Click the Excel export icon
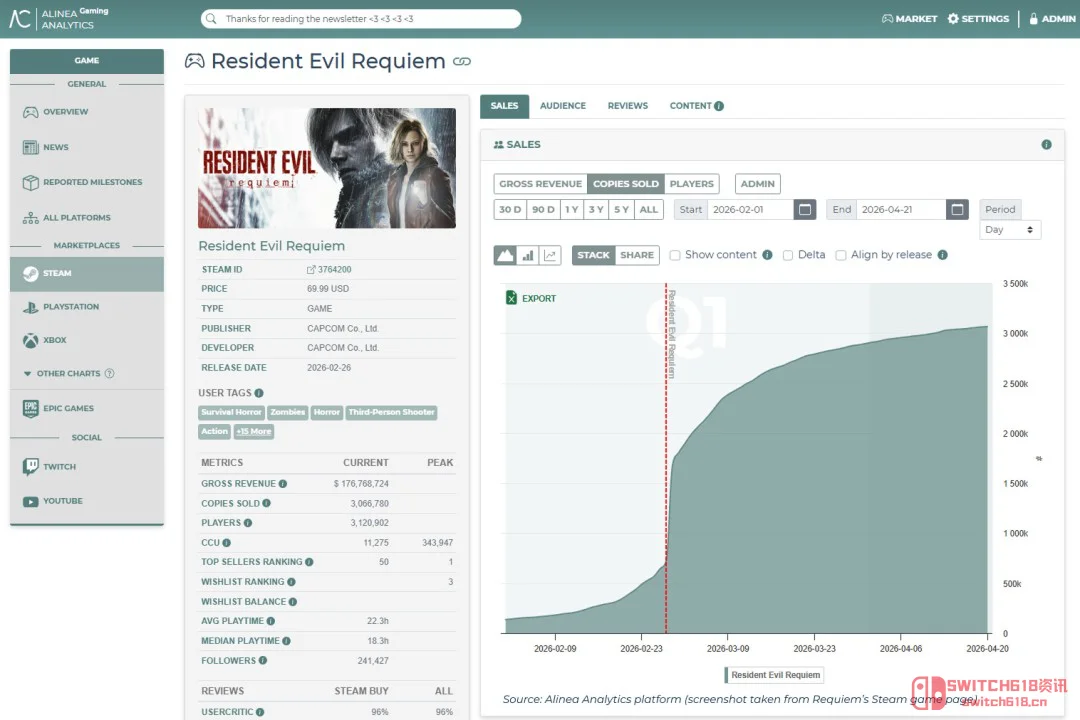The image size is (1080, 720). (512, 298)
